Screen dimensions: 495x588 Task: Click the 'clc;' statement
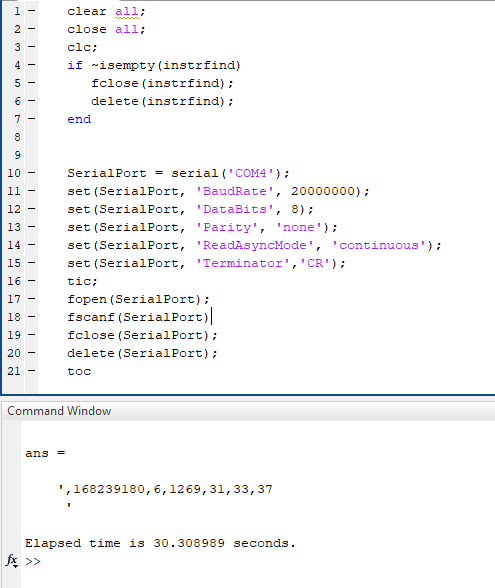pos(82,47)
